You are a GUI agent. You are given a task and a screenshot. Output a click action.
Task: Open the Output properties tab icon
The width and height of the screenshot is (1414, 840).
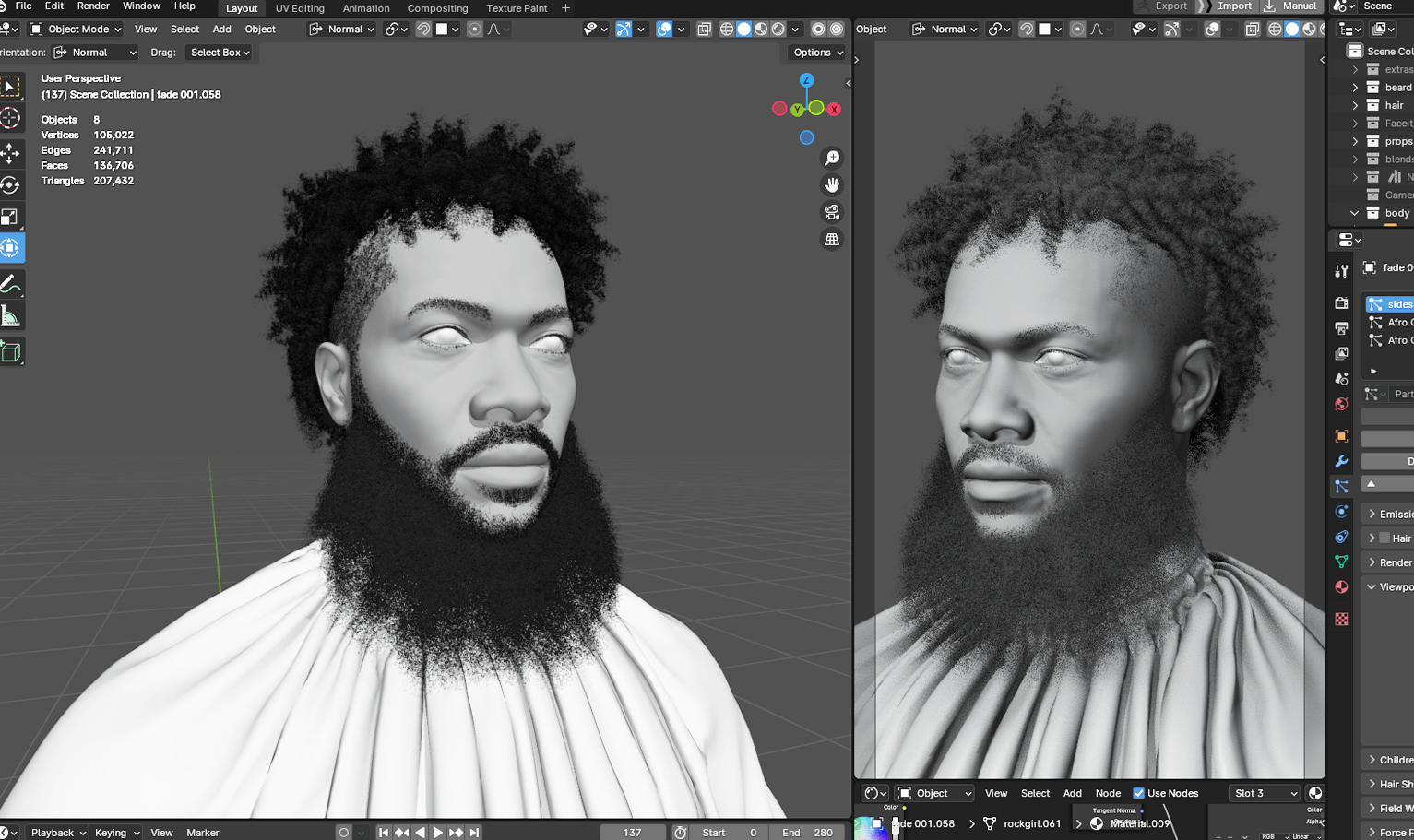click(1341, 328)
